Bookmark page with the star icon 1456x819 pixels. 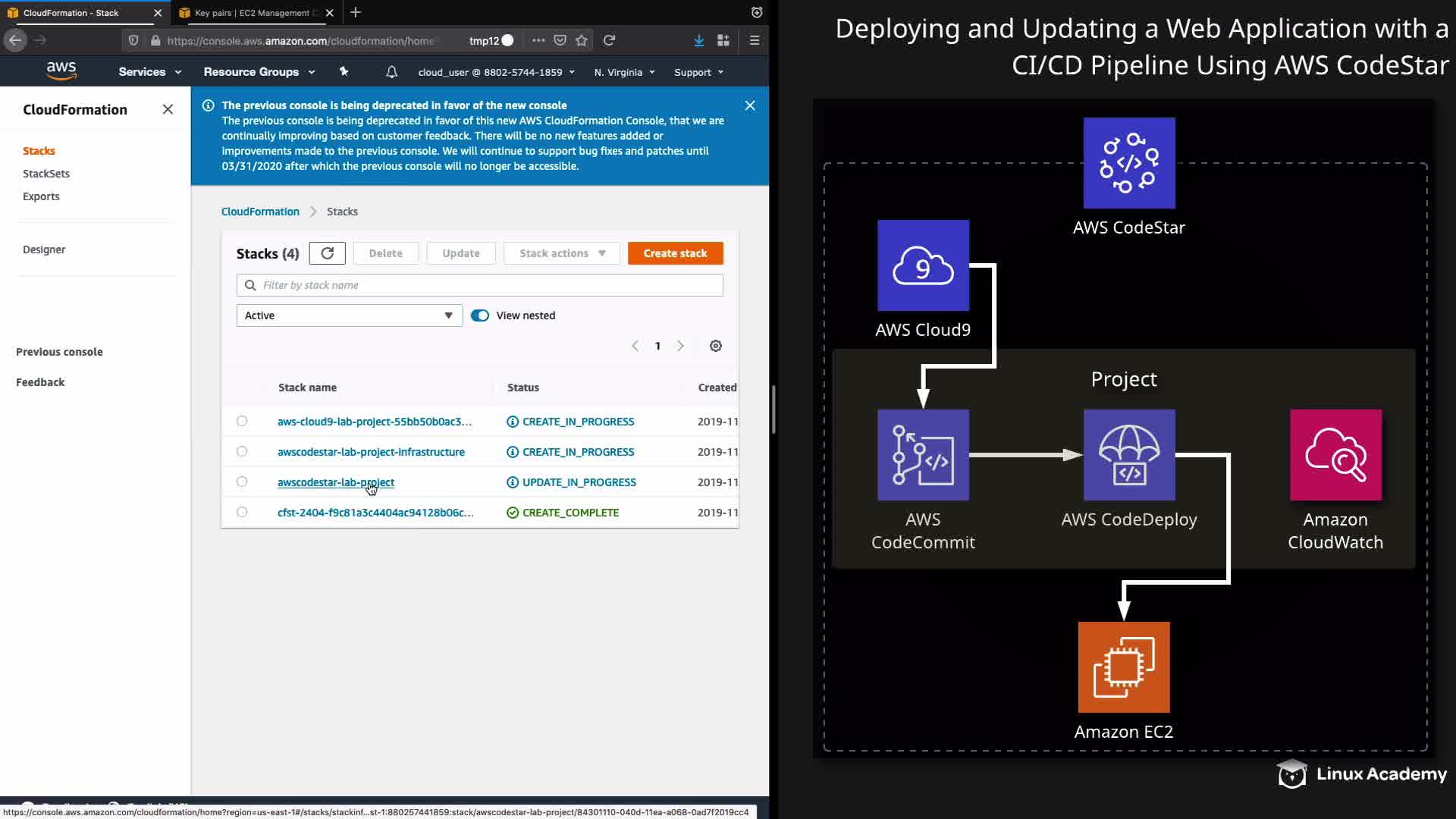click(x=582, y=40)
